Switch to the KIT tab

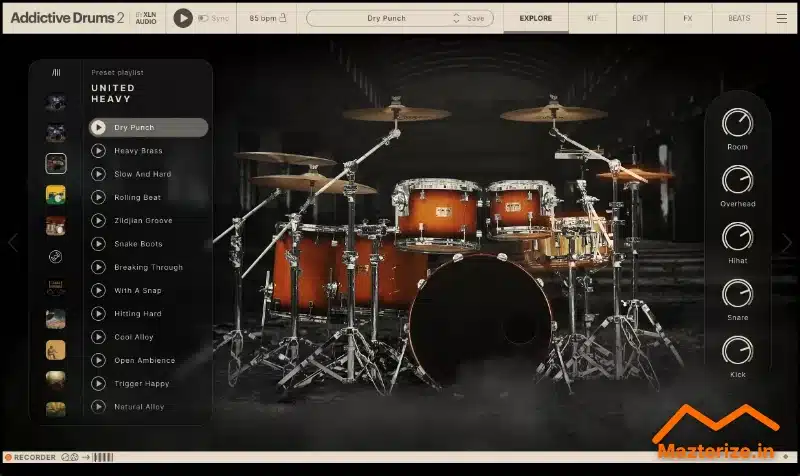[x=592, y=18]
